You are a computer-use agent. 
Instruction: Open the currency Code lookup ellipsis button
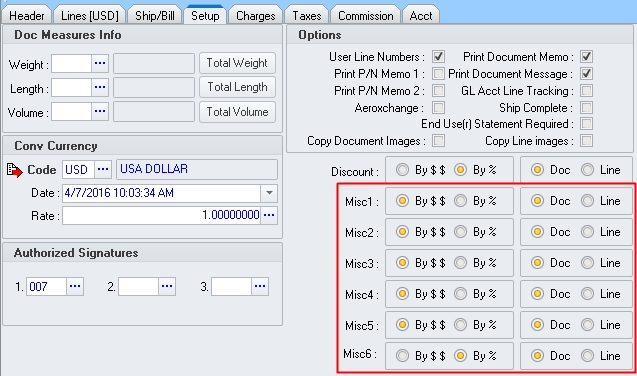(x=103, y=169)
